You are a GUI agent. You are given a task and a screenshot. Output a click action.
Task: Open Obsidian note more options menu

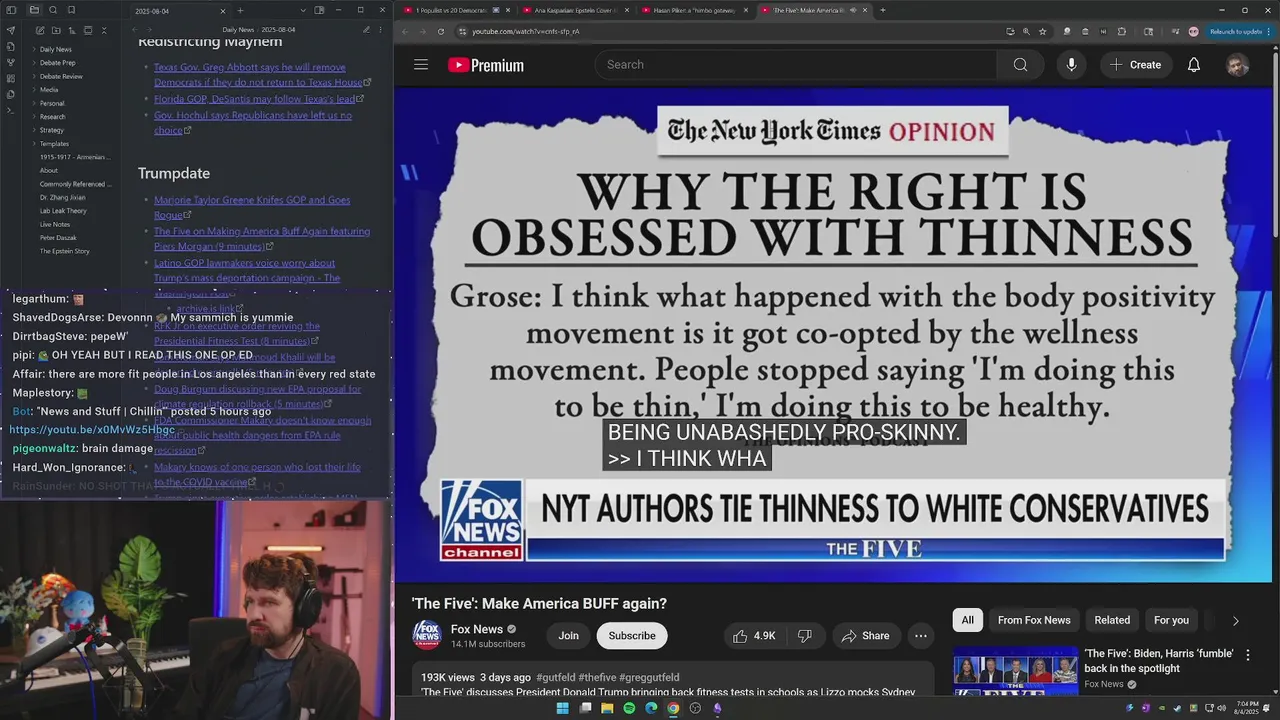click(x=382, y=30)
